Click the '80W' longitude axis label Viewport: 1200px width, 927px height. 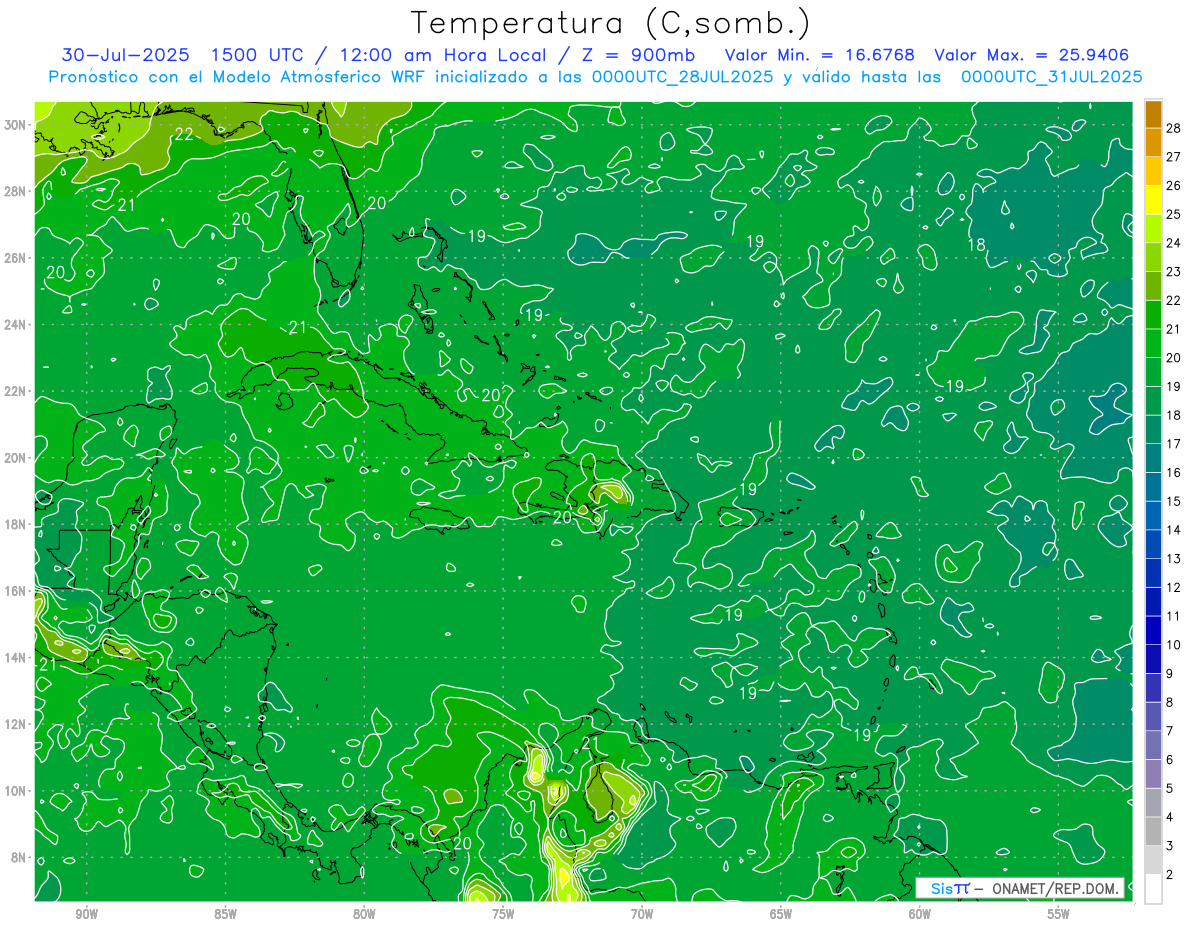tap(365, 914)
